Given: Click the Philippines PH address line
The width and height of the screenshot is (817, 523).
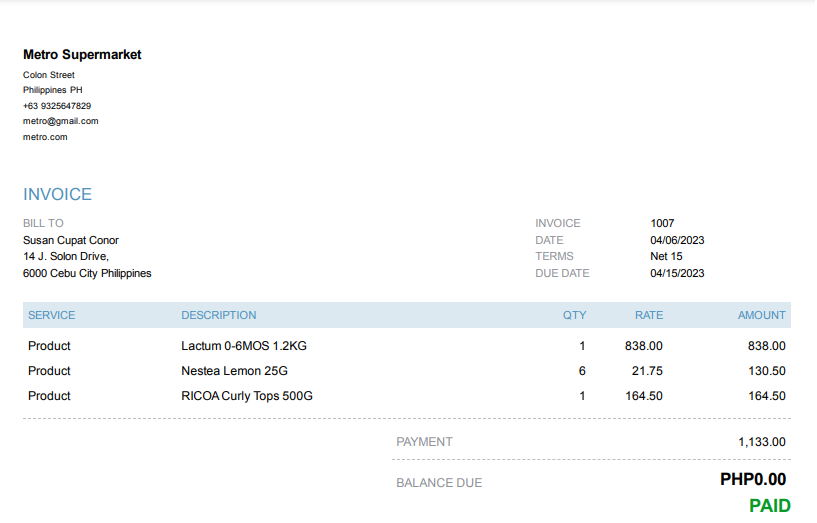Looking at the screenshot, I should (x=53, y=90).
